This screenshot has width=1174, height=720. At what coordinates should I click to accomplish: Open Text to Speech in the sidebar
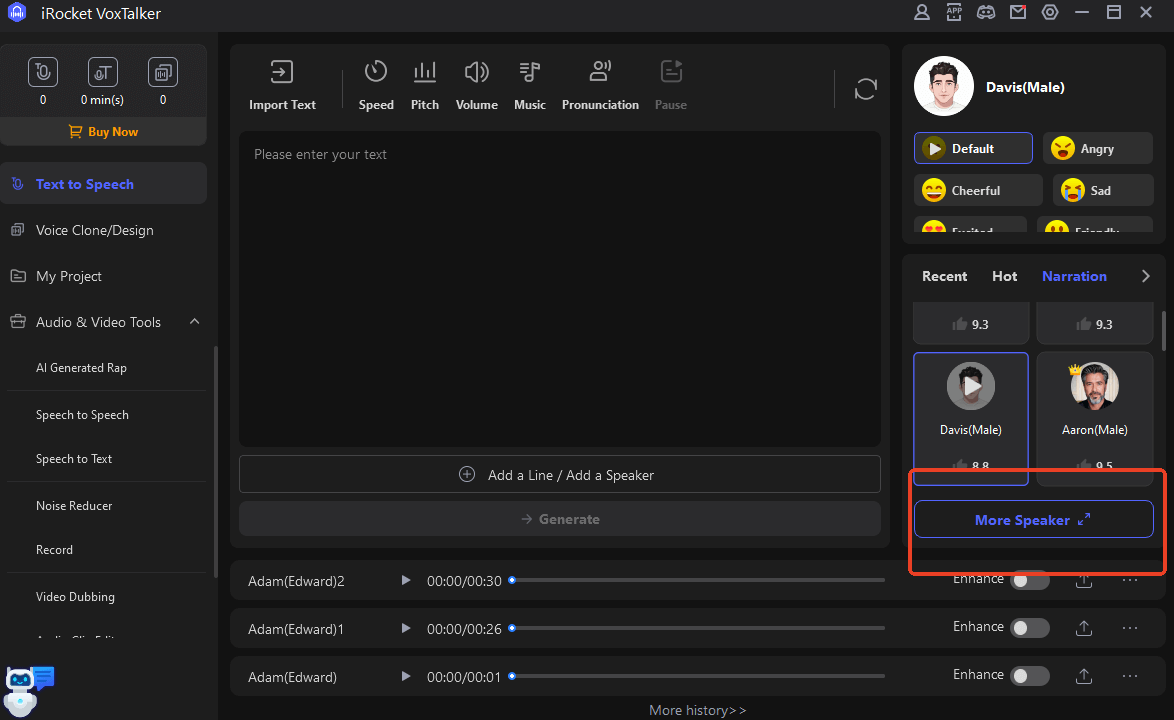coord(103,184)
